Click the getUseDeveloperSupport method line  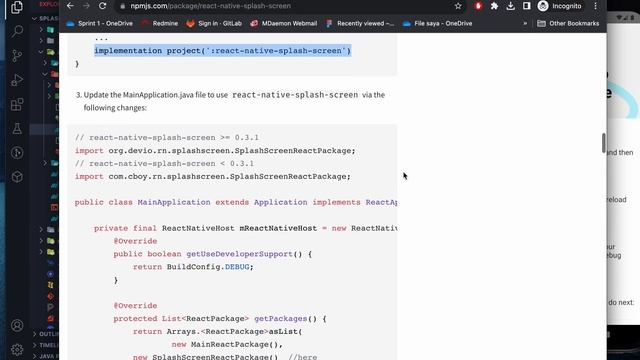pyautogui.click(x=213, y=254)
